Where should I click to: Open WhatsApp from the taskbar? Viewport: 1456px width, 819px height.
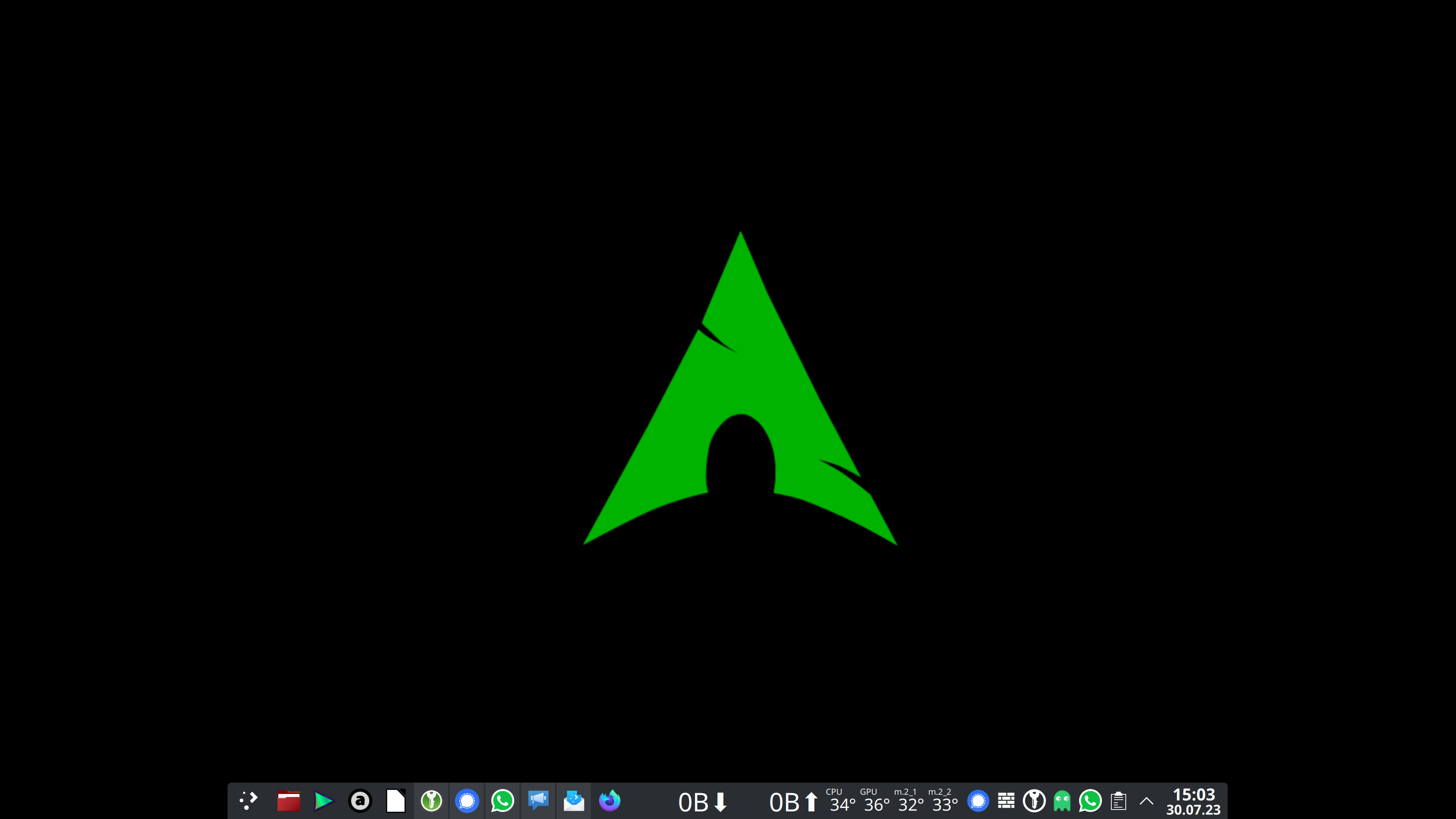click(x=502, y=800)
